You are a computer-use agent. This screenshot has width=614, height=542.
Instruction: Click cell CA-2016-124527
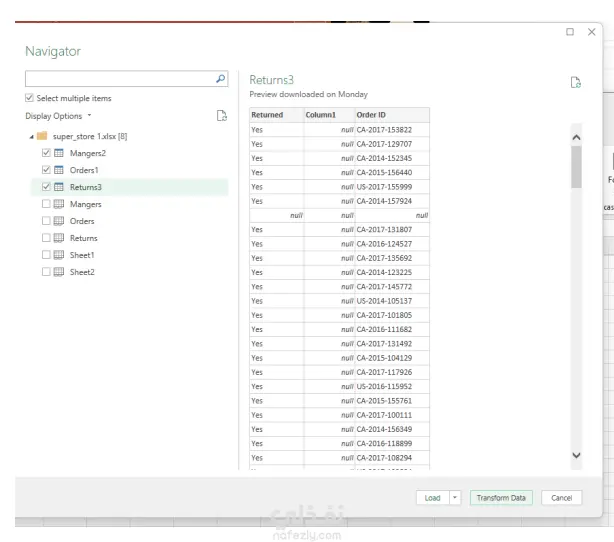pos(392,244)
